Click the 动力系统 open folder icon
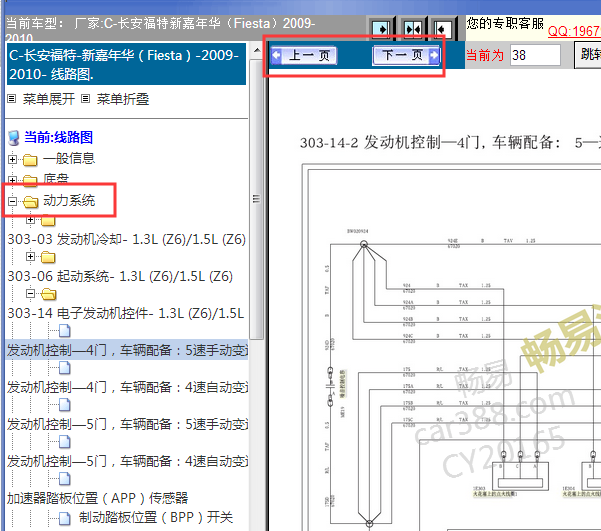601x531 pixels. (31, 201)
